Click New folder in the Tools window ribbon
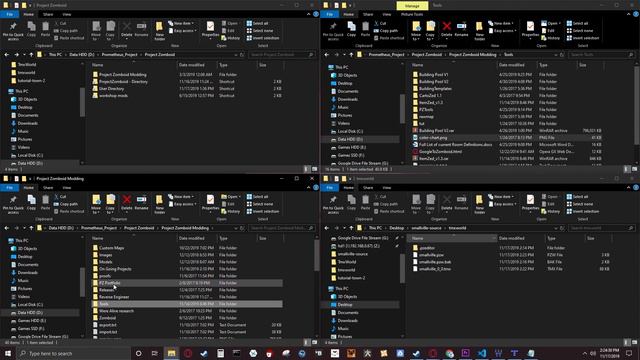 click(480, 31)
